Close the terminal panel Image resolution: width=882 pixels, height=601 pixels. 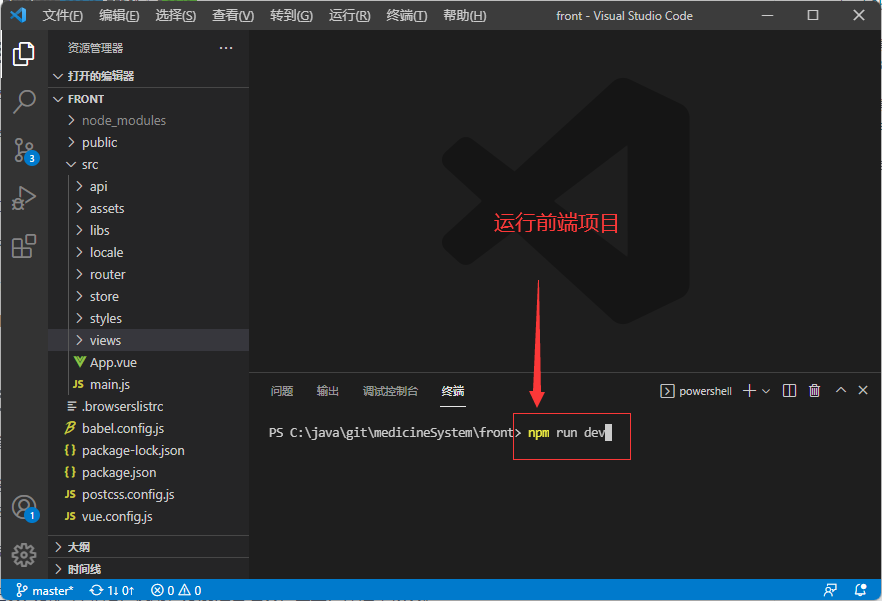863,390
